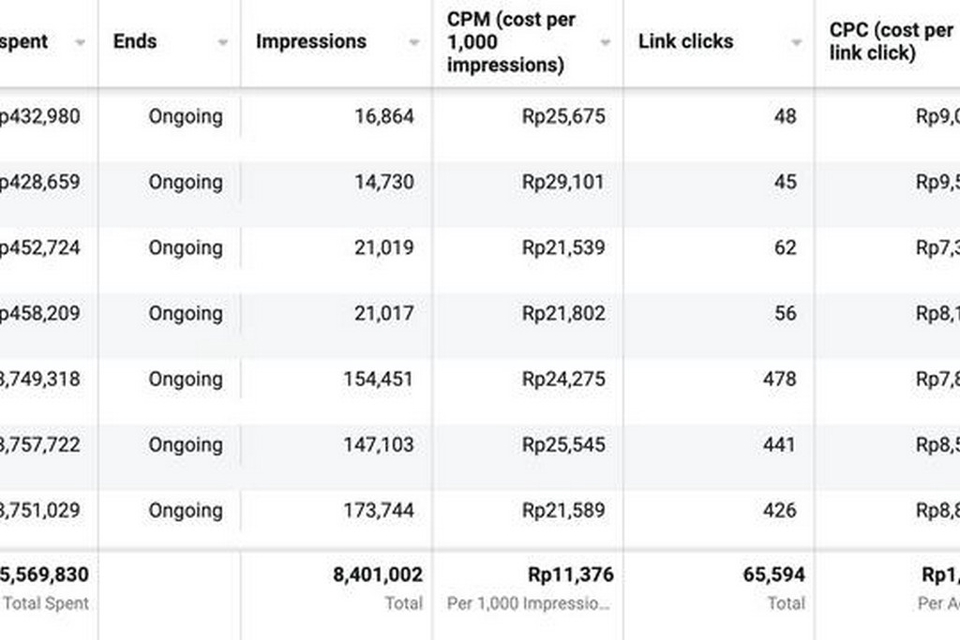This screenshot has width=960, height=640.
Task: Click the Total Spent value Rp5,569,830
Action: [45, 575]
